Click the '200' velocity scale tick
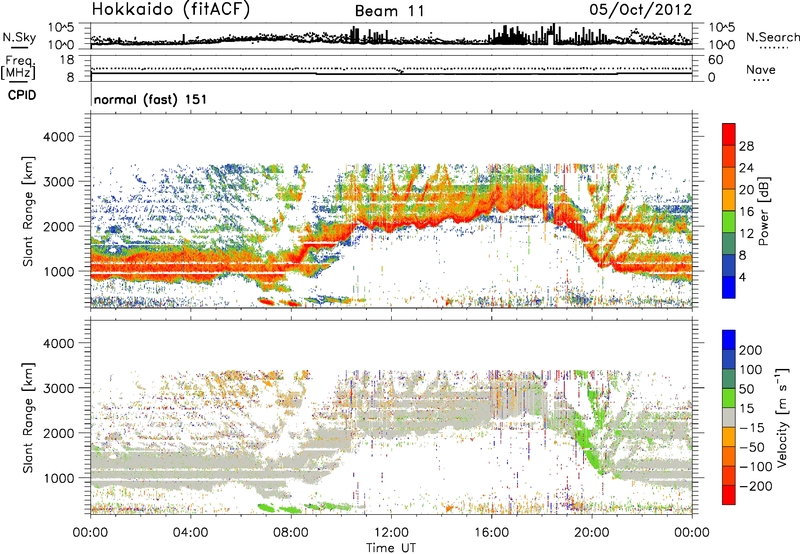The height and width of the screenshot is (554, 800). click(751, 350)
